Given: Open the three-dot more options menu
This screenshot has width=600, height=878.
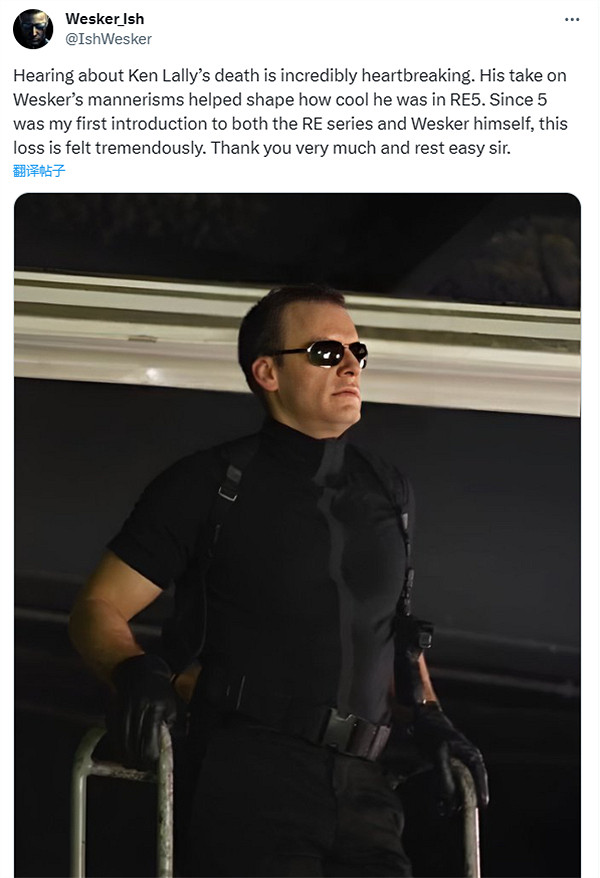Looking at the screenshot, I should (x=571, y=20).
